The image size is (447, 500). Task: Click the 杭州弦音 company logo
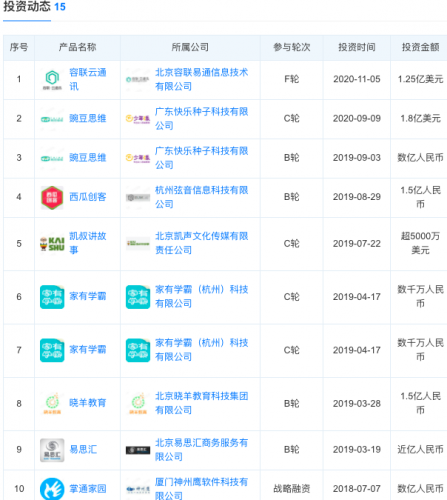(x=138, y=198)
